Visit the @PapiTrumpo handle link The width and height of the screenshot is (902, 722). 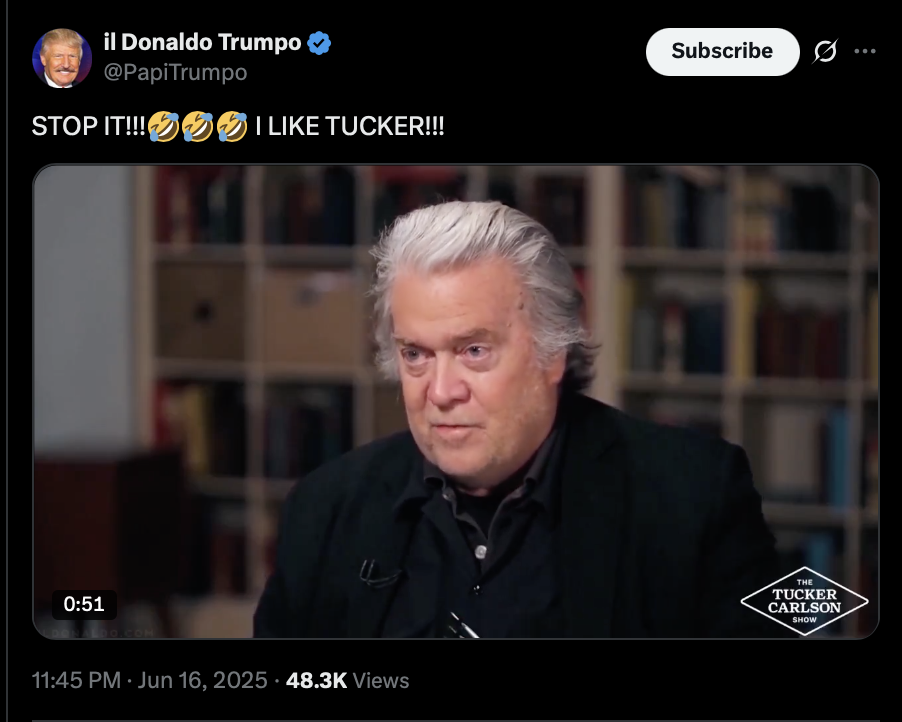(x=175, y=72)
